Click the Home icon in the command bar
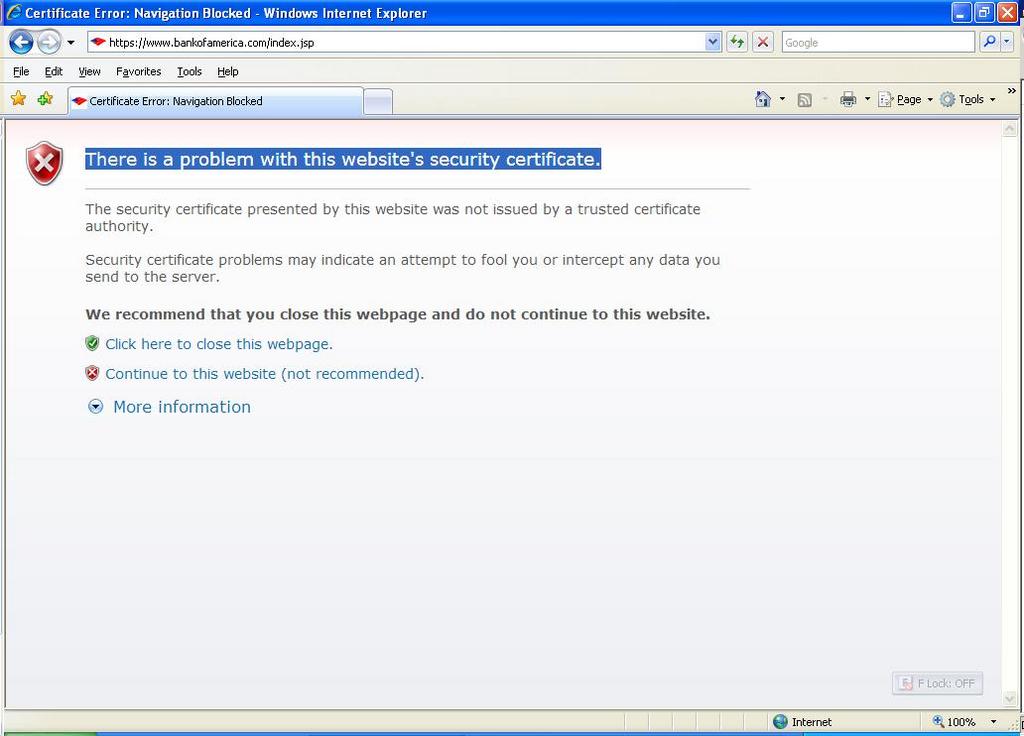 [x=762, y=99]
